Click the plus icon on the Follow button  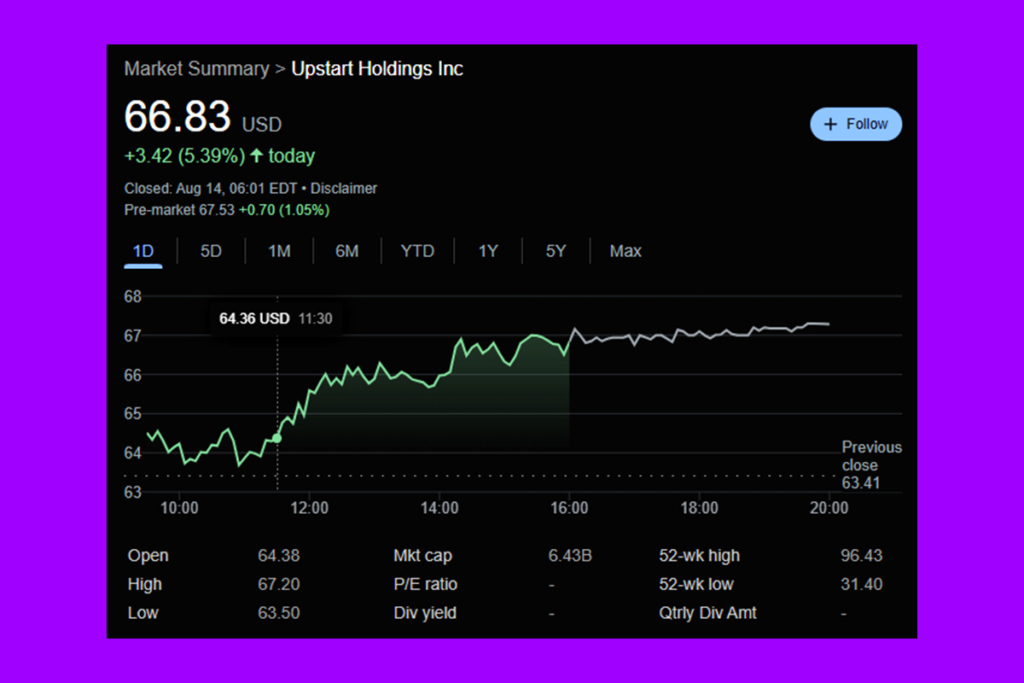832,123
